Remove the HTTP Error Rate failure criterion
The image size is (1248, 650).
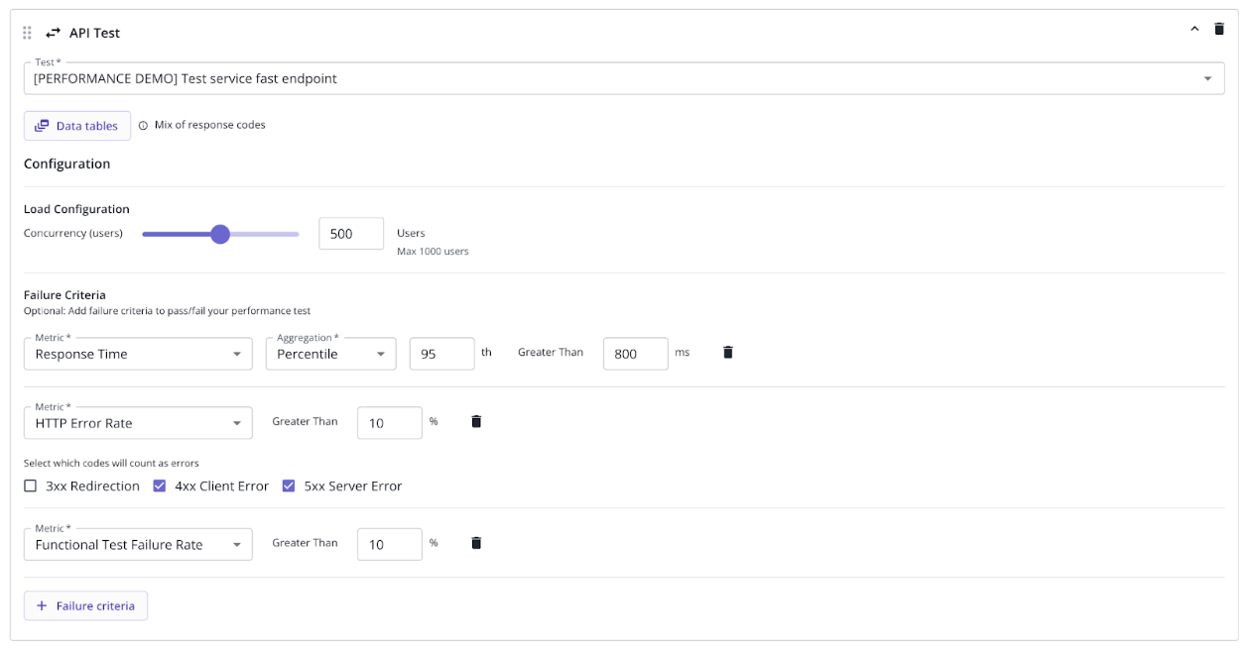(x=475, y=421)
